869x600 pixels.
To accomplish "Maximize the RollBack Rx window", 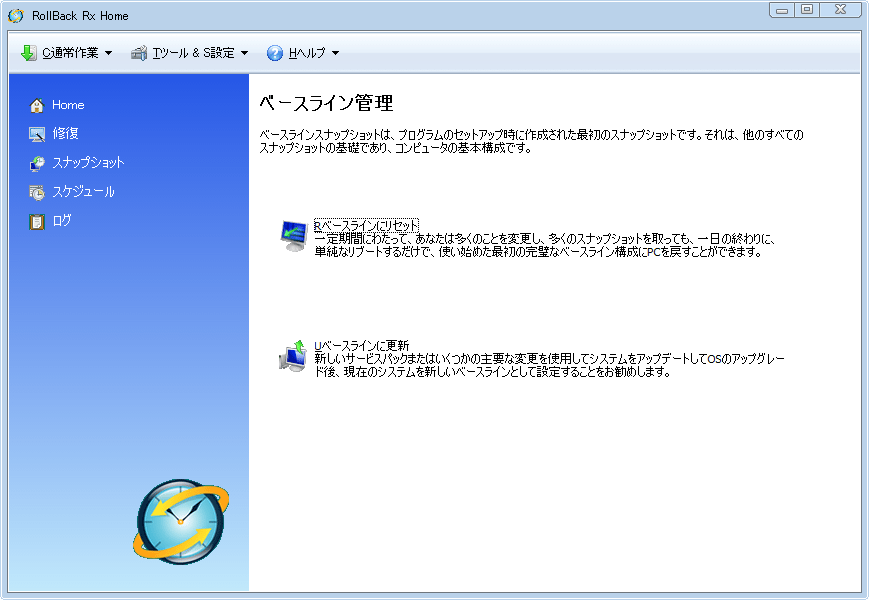I will 807,10.
